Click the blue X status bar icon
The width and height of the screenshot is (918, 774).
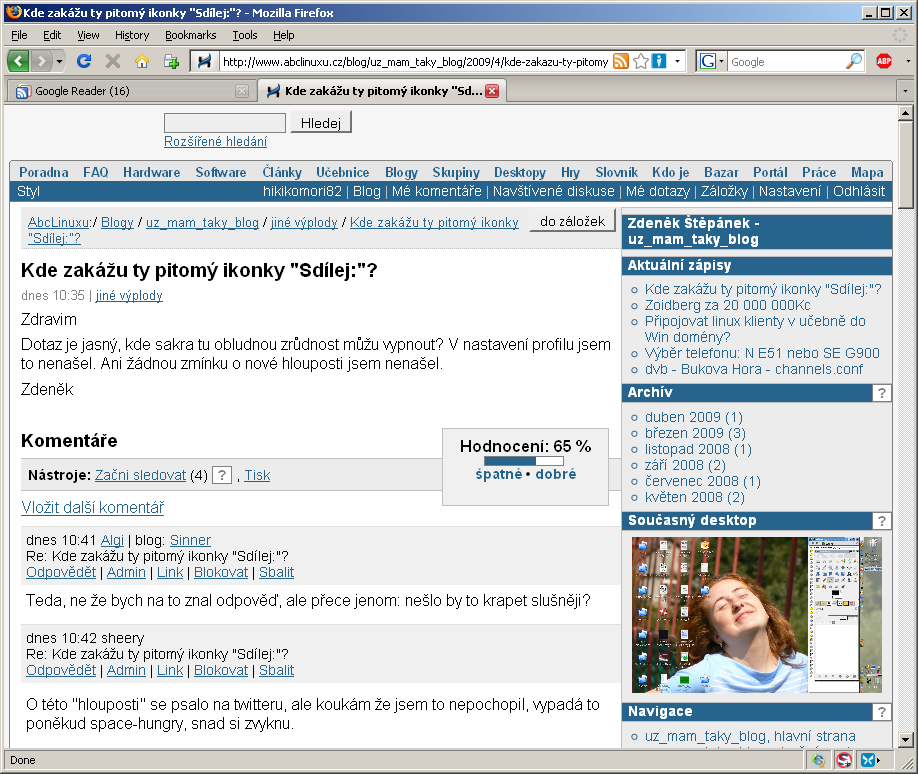point(869,761)
